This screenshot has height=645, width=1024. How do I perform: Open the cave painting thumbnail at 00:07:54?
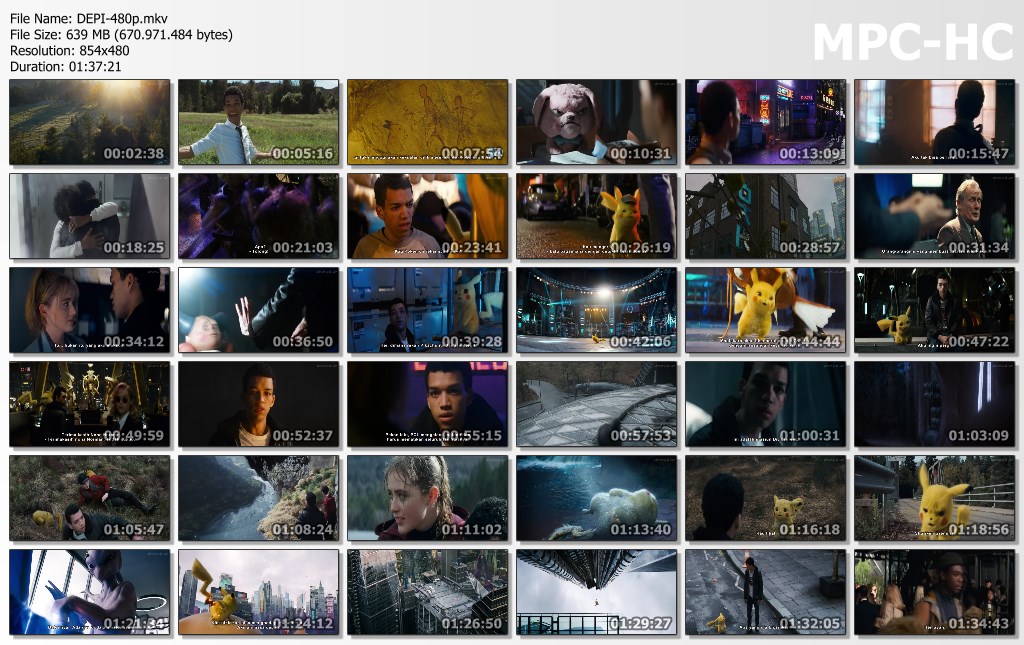click(428, 122)
